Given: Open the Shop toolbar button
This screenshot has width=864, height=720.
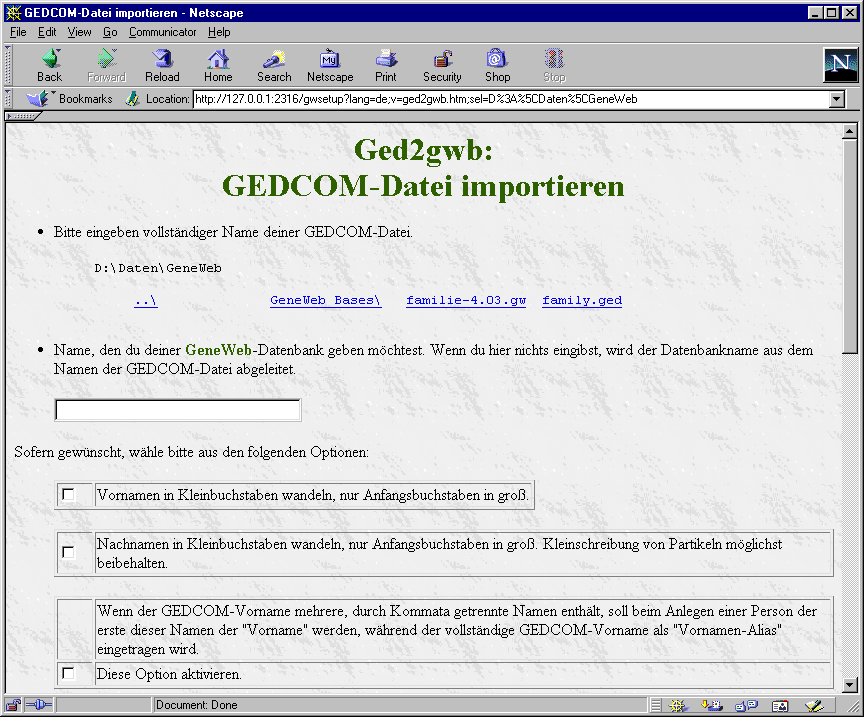Looking at the screenshot, I should [x=498, y=66].
